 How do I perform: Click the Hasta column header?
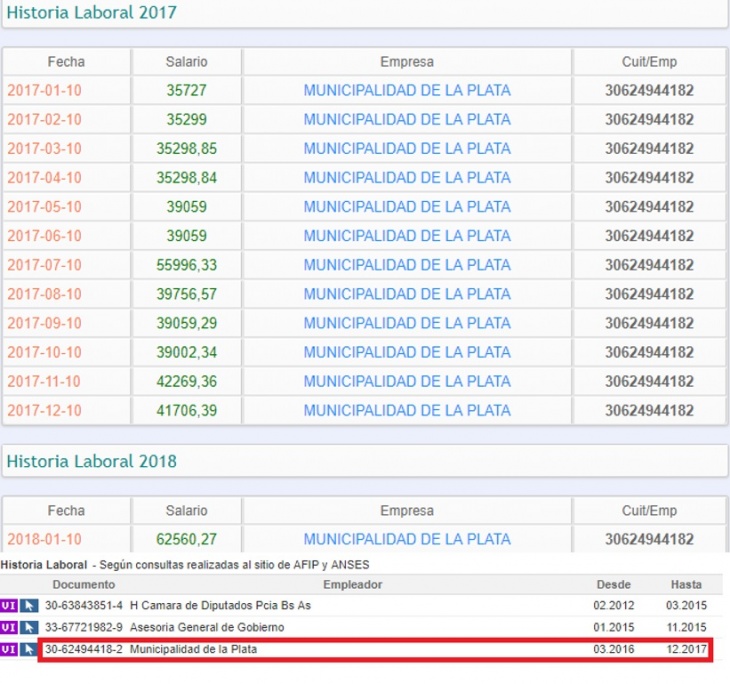point(686,584)
